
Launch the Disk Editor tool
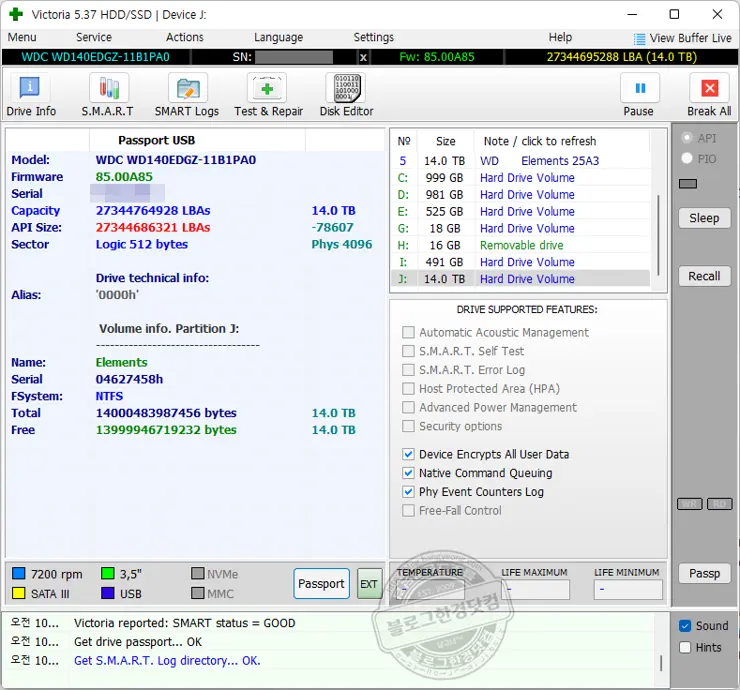pos(346,88)
